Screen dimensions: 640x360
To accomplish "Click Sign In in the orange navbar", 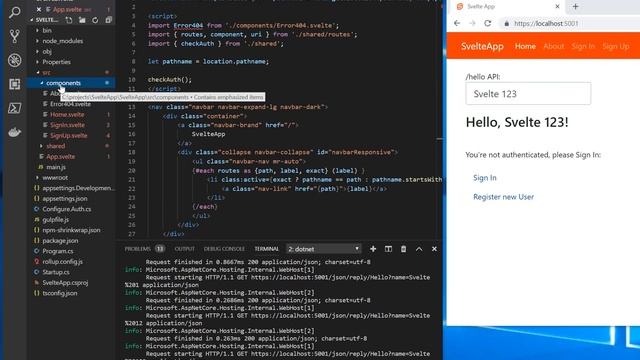I will click(x=583, y=47).
